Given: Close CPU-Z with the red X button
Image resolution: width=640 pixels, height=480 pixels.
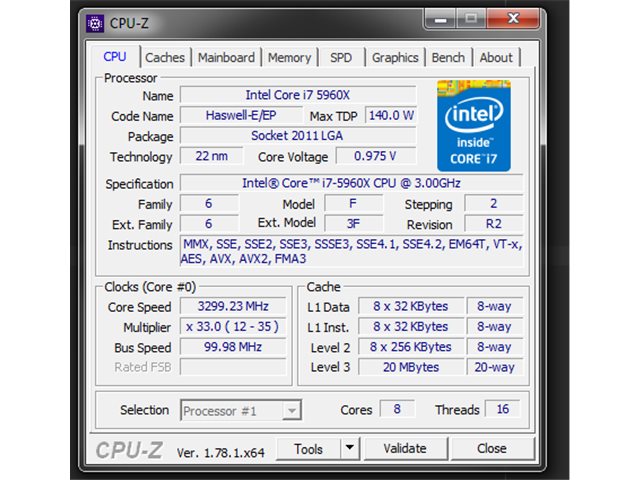Looking at the screenshot, I should pyautogui.click(x=513, y=19).
